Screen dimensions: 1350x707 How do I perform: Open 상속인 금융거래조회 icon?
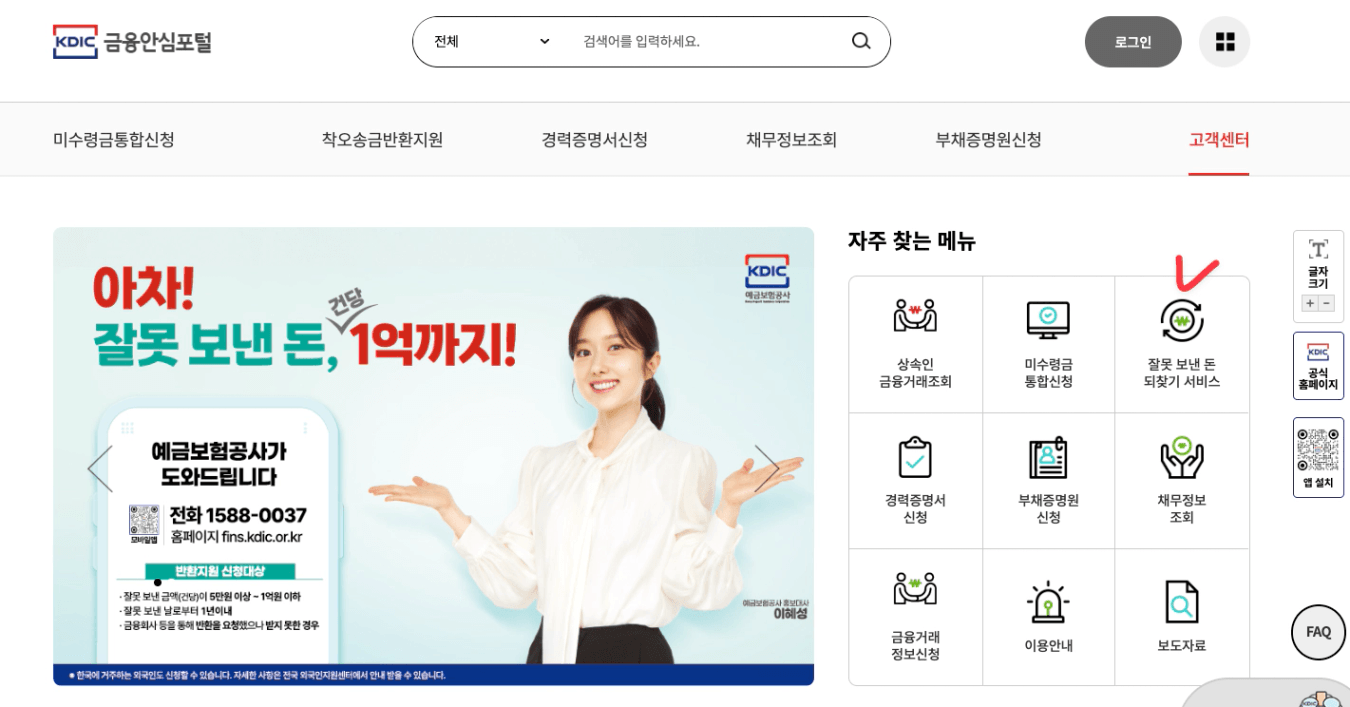[x=915, y=317]
